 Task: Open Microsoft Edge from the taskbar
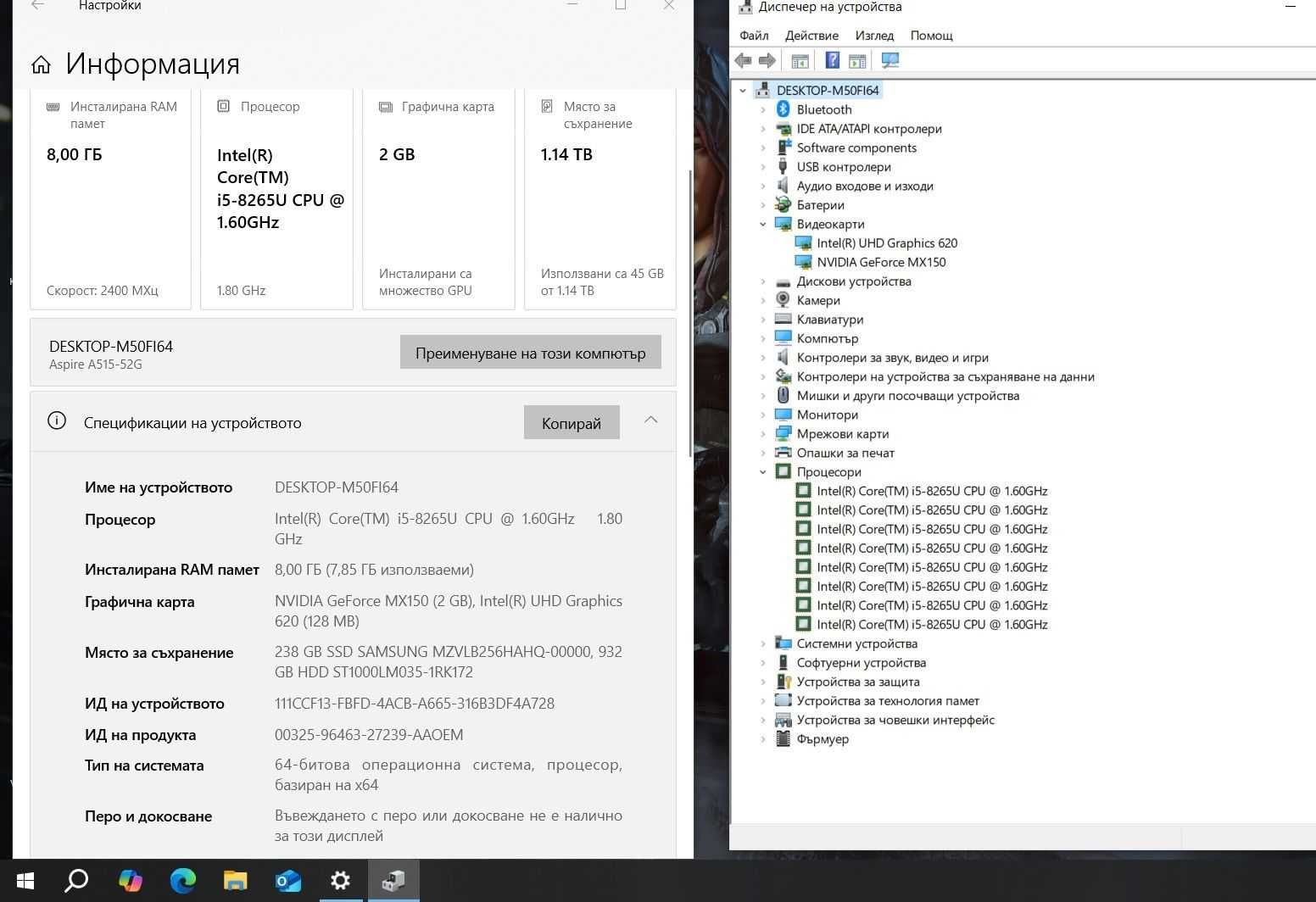coord(182,881)
